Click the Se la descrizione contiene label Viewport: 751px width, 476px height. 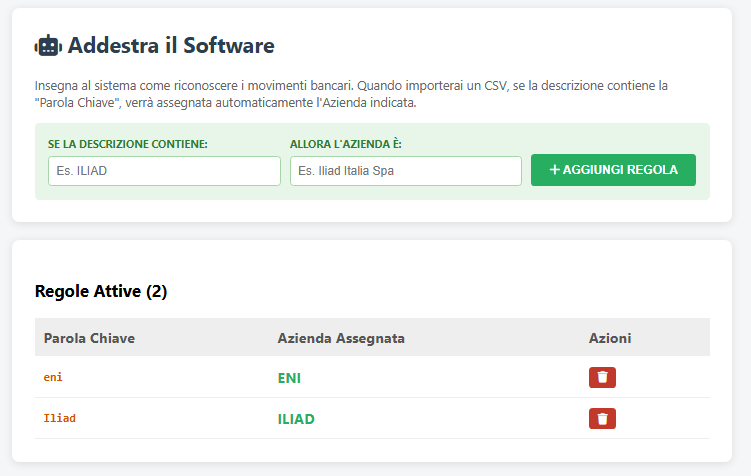pos(128,144)
